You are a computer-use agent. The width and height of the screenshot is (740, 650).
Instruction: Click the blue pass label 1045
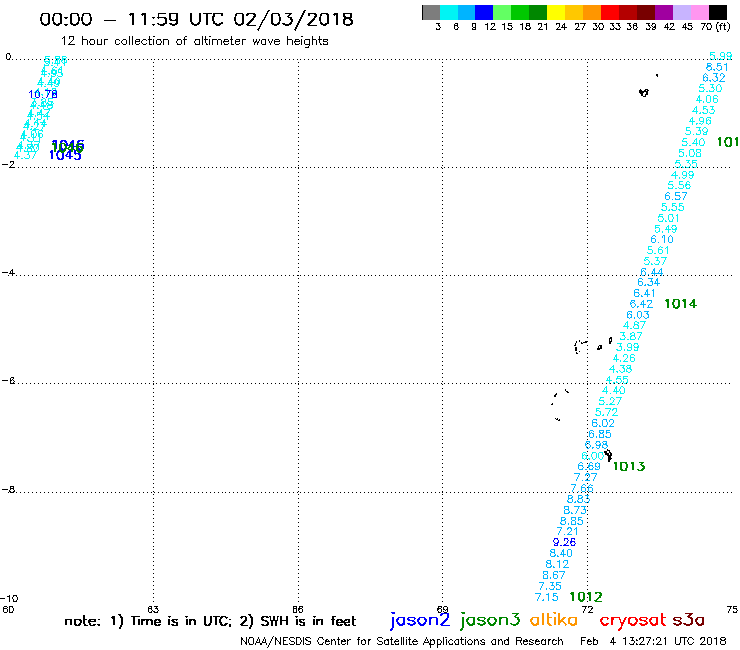[x=65, y=155]
